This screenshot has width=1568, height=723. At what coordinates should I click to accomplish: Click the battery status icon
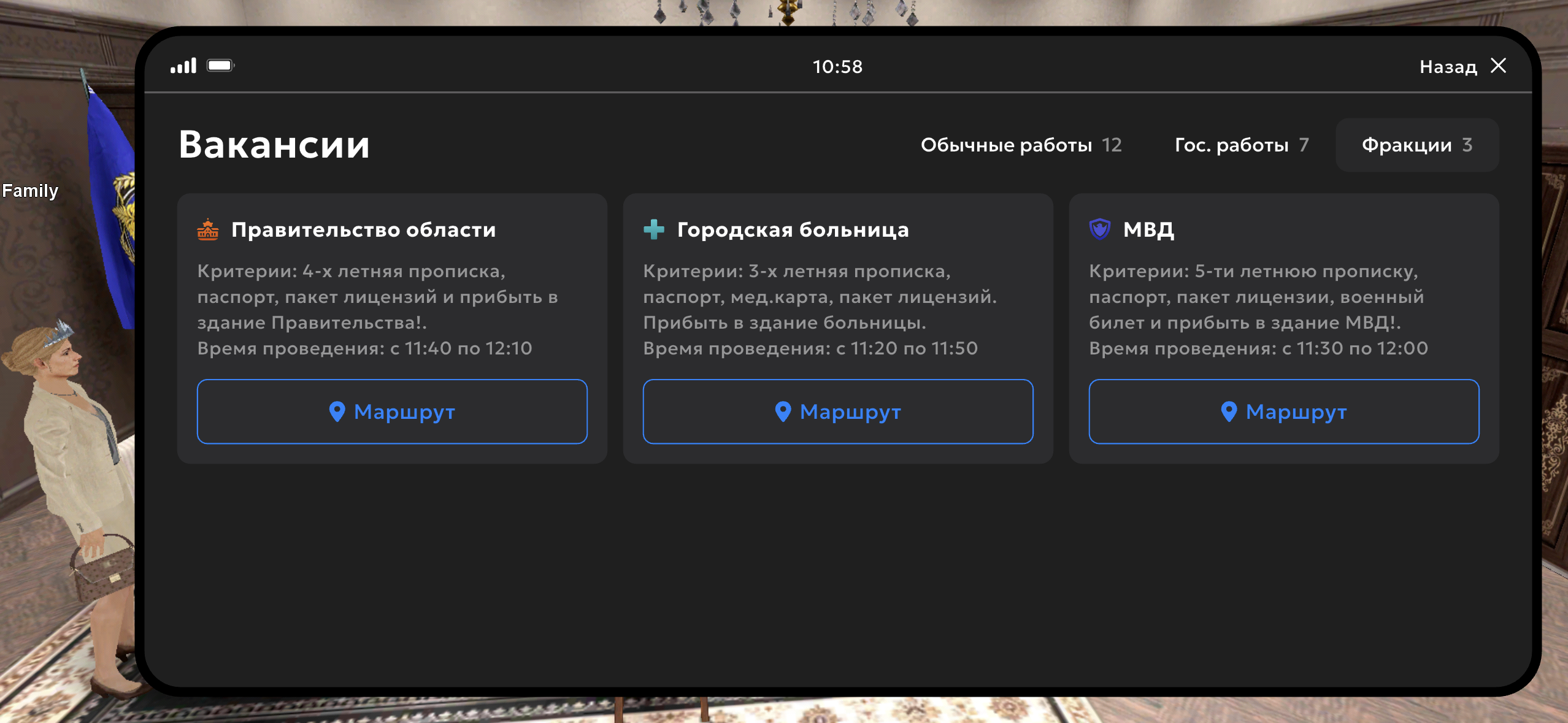(220, 66)
